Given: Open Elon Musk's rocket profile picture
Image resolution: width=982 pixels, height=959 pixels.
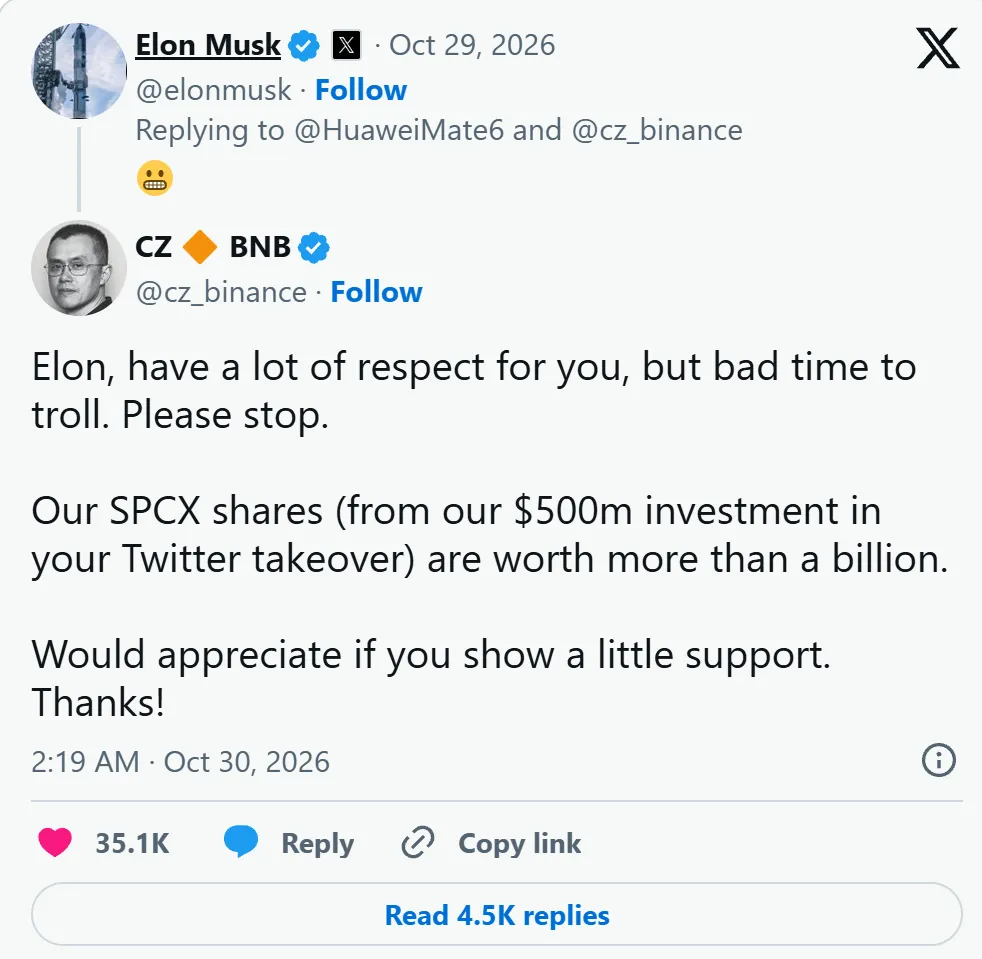Looking at the screenshot, I should click(79, 71).
